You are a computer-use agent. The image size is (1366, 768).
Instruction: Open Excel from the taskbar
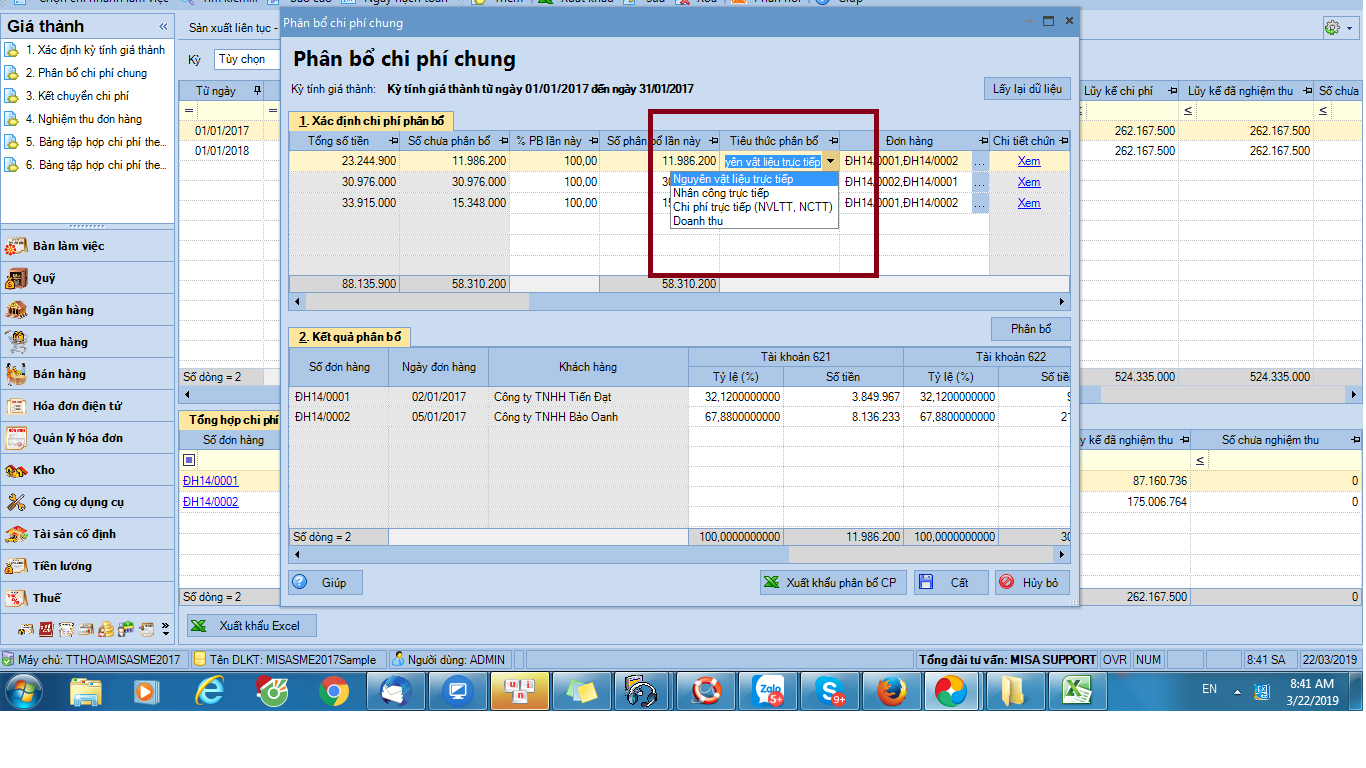pyautogui.click(x=1076, y=690)
